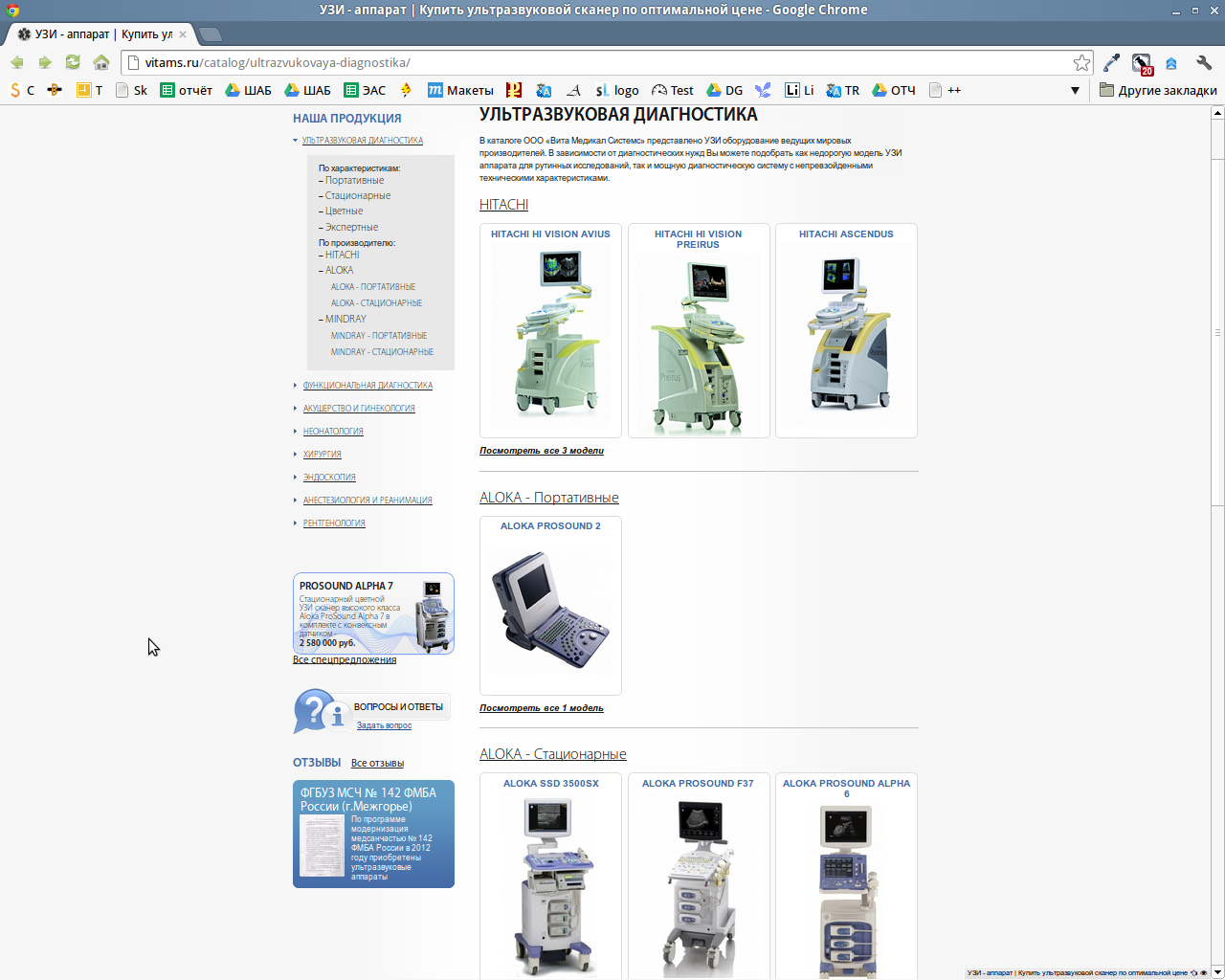The height and width of the screenshot is (980, 1225).
Task: Open 'Все спецпредложения' link
Action: (345, 659)
